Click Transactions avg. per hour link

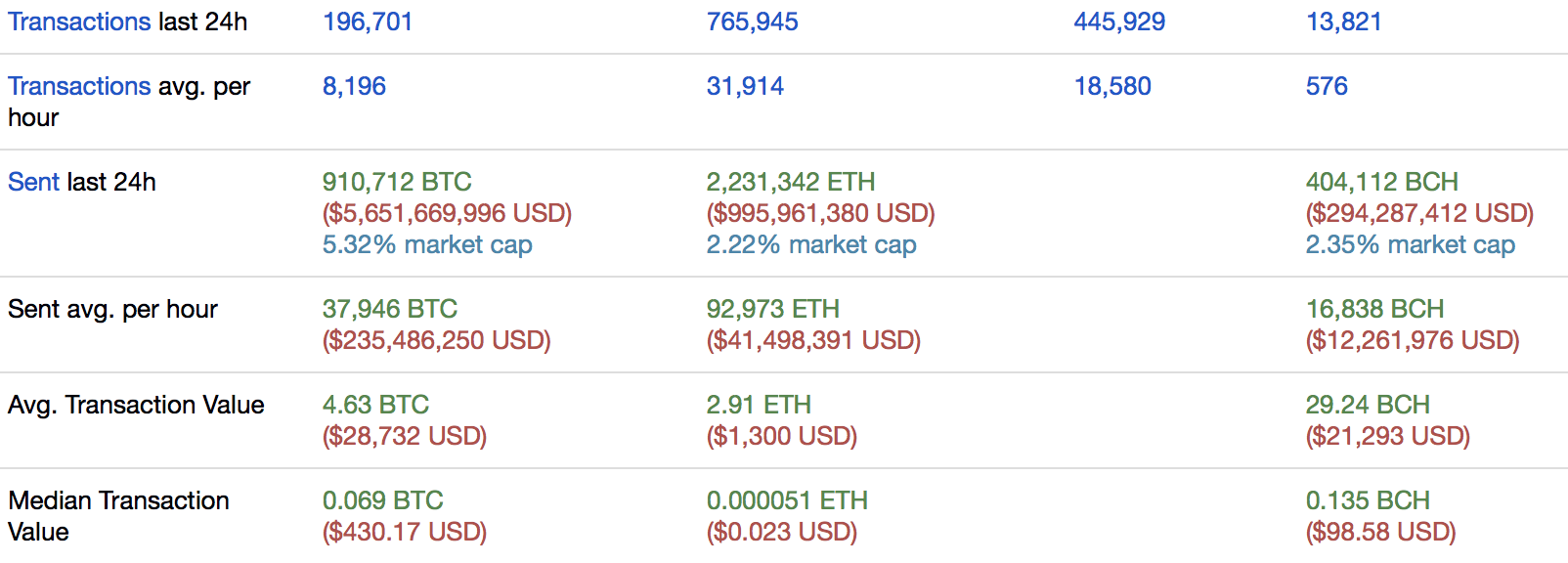coord(79,86)
